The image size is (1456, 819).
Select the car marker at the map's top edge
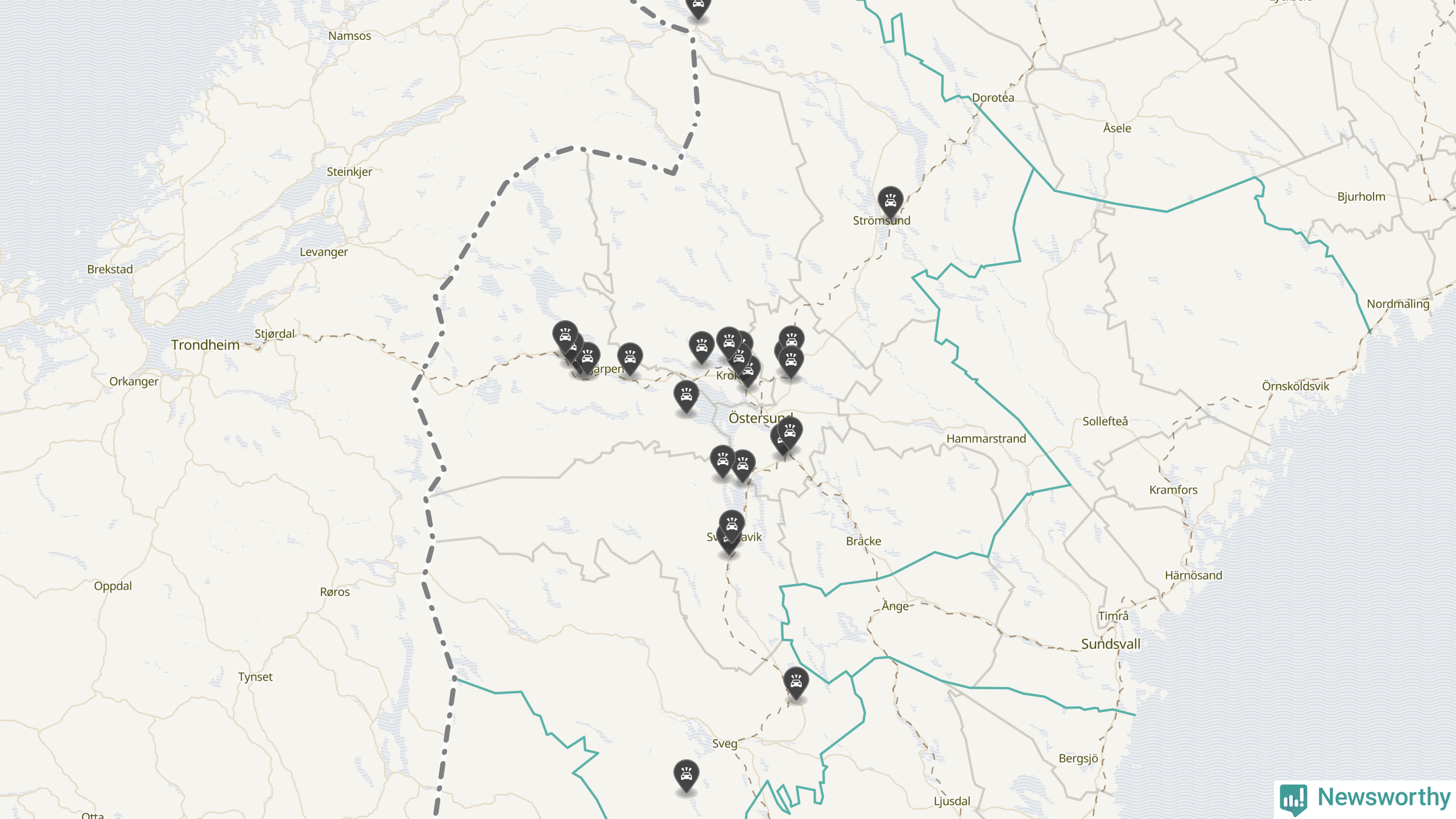pyautogui.click(x=698, y=8)
